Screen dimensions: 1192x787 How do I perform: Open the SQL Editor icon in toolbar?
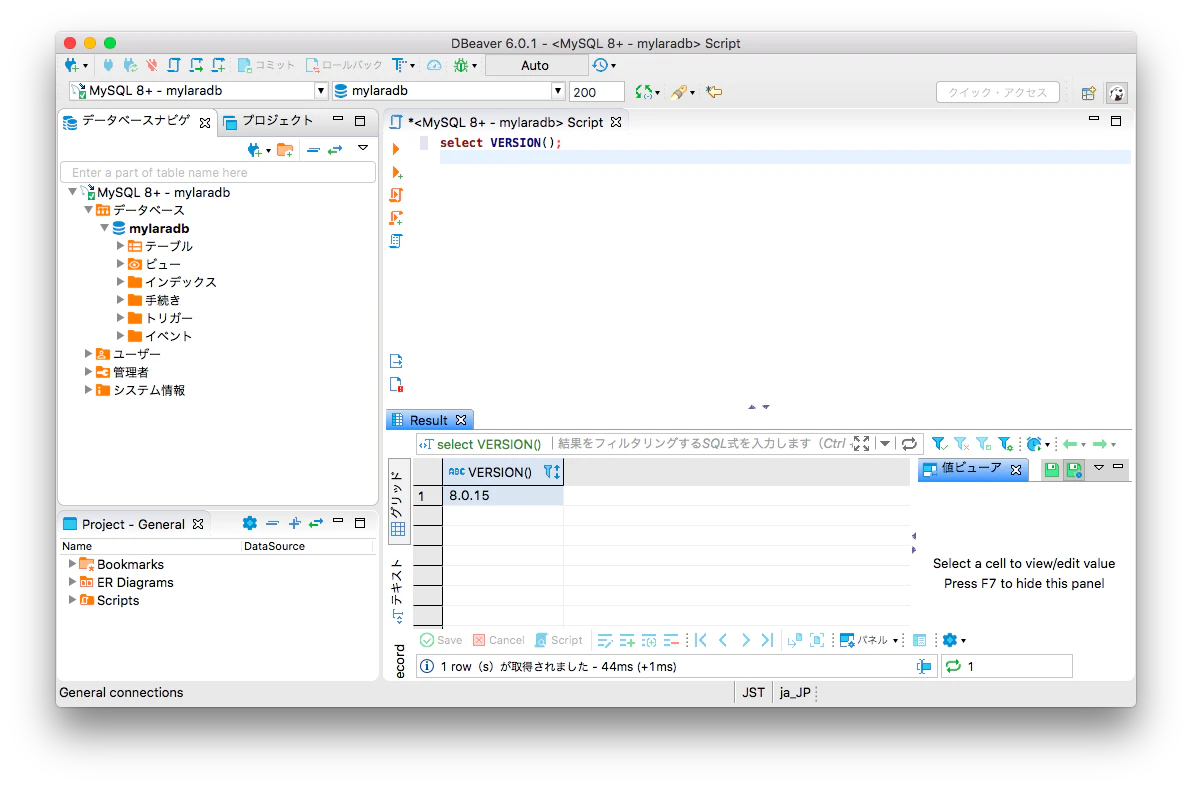click(x=174, y=65)
